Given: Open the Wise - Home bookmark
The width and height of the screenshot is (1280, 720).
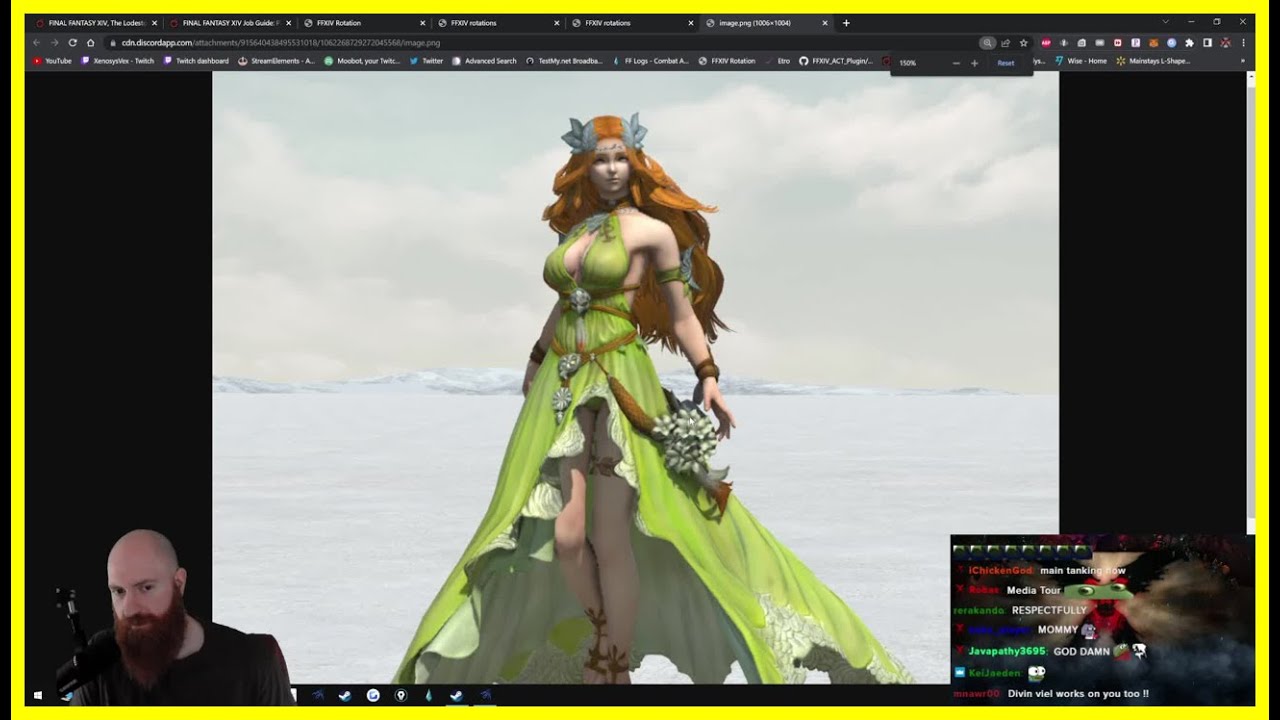Looking at the screenshot, I should pos(1081,61).
